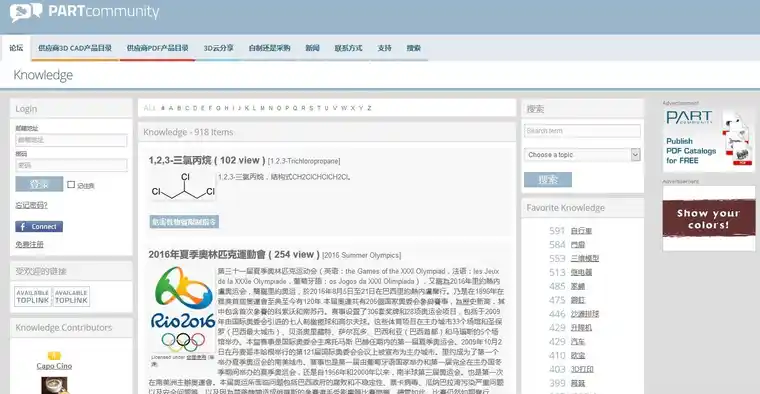The image size is (760, 394).
Task: Click the blue 搜索 button in search panel
Action: (548, 179)
